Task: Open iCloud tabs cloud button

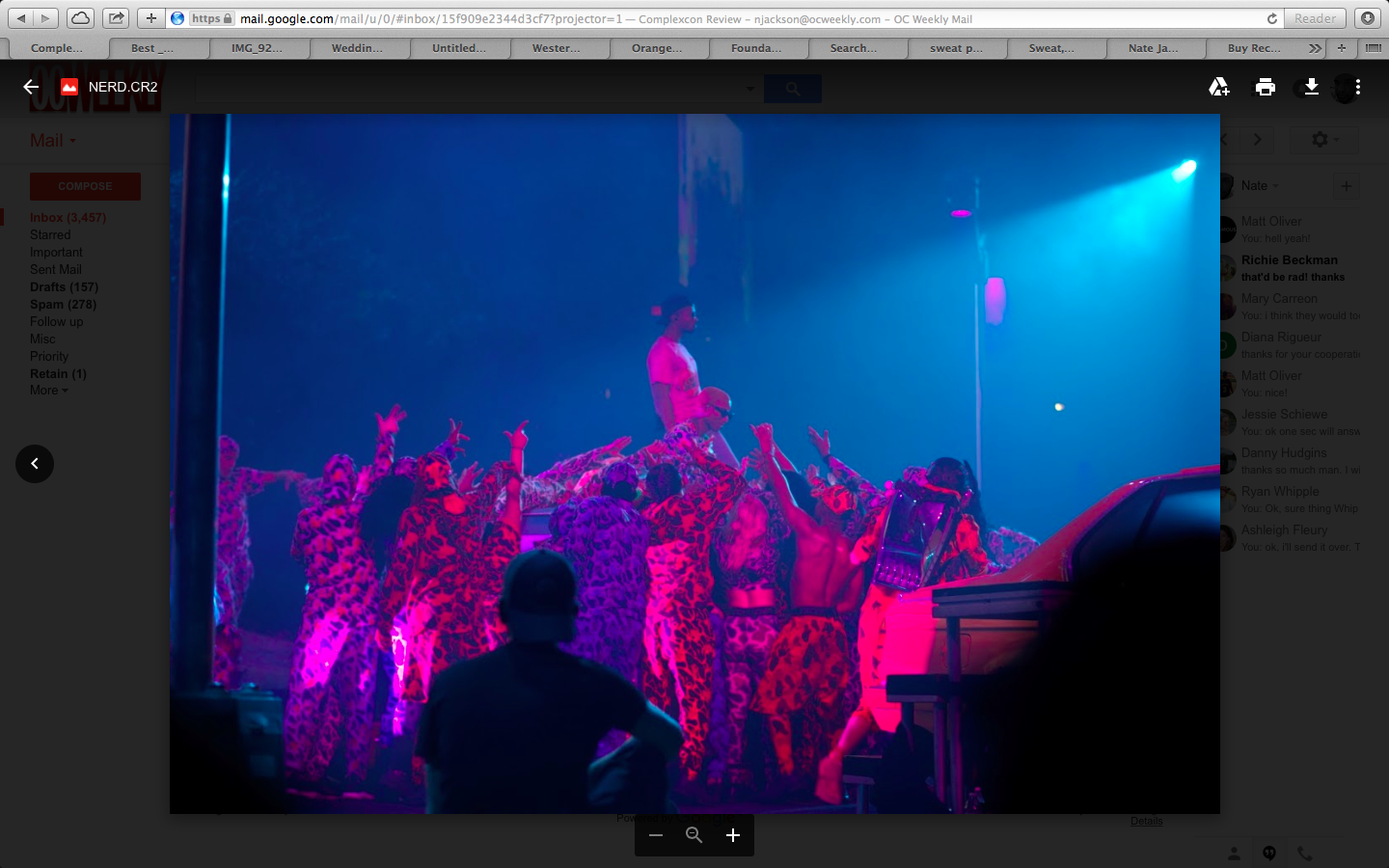Action: pos(81,18)
